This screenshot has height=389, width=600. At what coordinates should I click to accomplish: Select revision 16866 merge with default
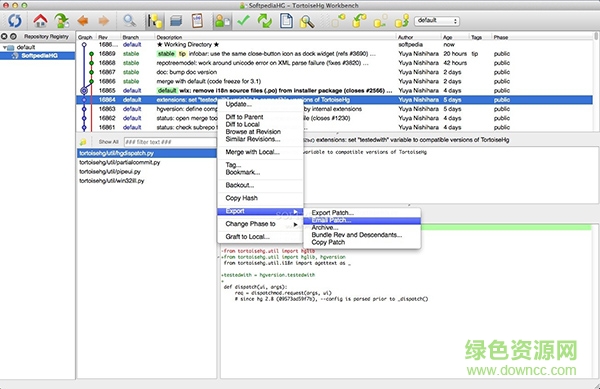pyautogui.click(x=335, y=81)
